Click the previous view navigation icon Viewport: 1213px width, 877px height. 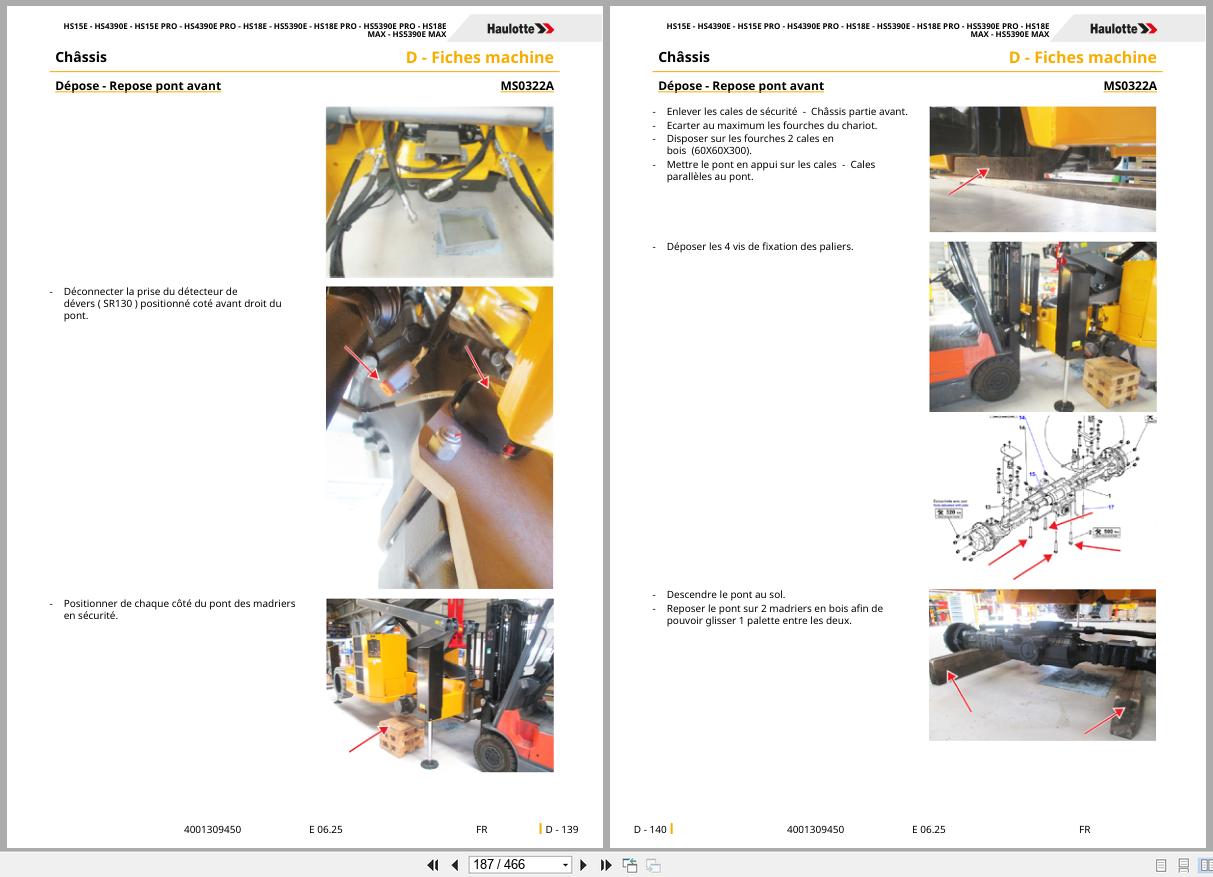click(630, 865)
